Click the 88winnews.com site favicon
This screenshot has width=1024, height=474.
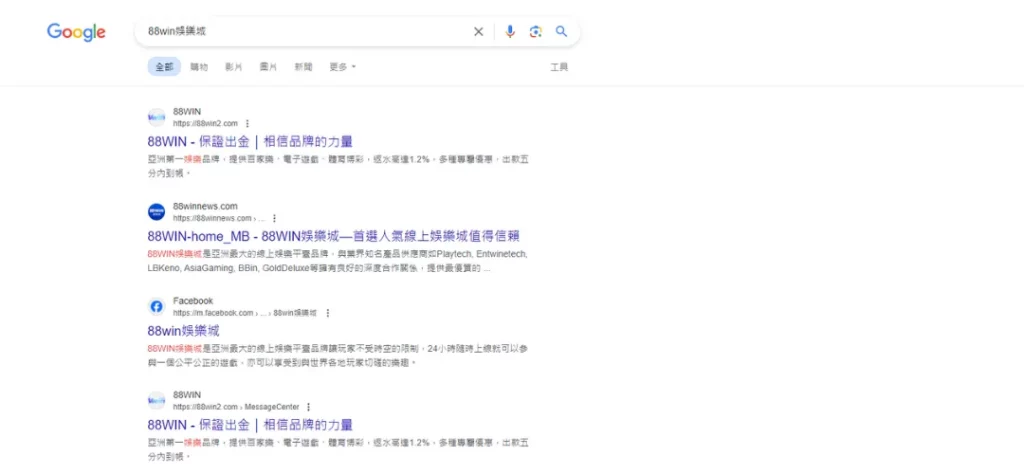[x=157, y=212]
